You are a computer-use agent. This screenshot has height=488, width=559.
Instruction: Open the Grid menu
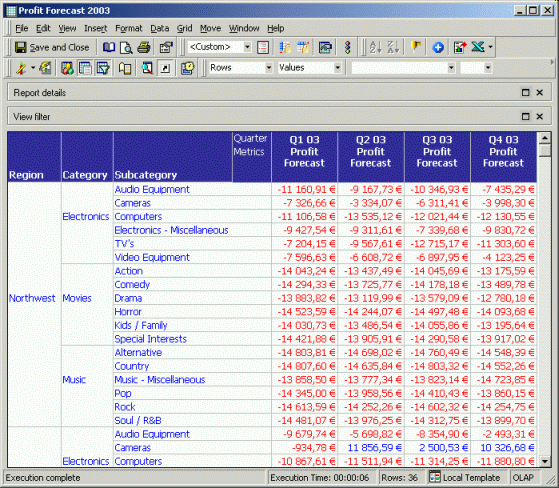point(185,28)
